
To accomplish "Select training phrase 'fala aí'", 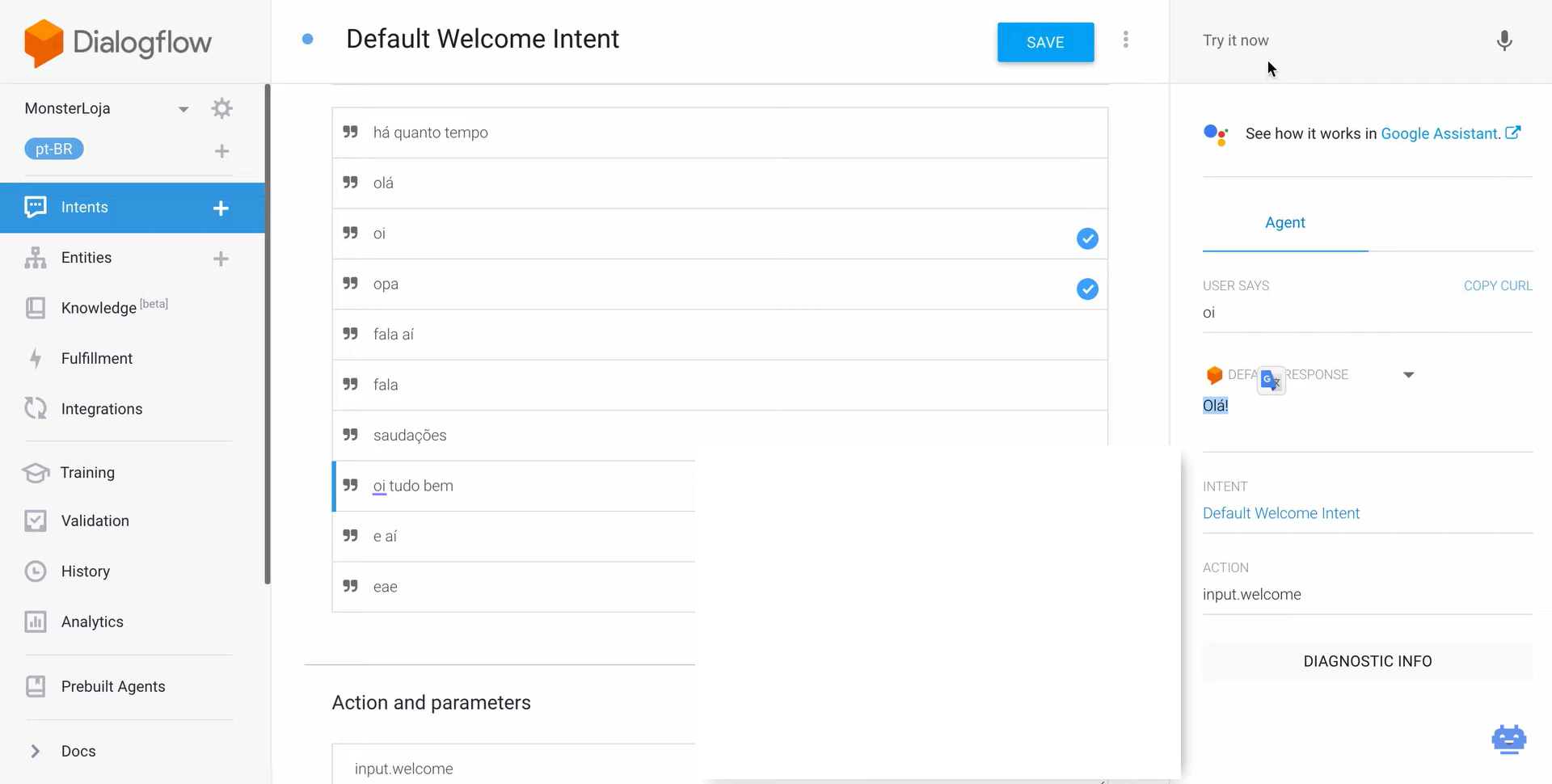I will [x=719, y=335].
